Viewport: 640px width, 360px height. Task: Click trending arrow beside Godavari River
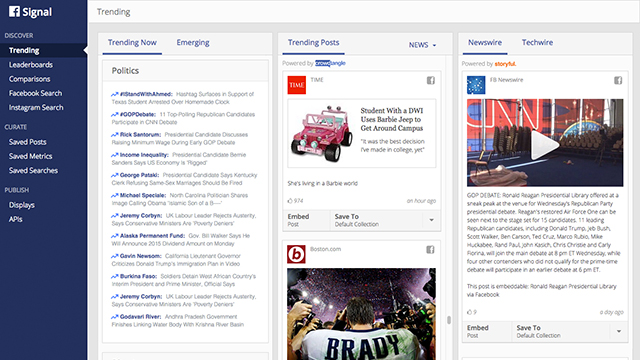(x=115, y=317)
